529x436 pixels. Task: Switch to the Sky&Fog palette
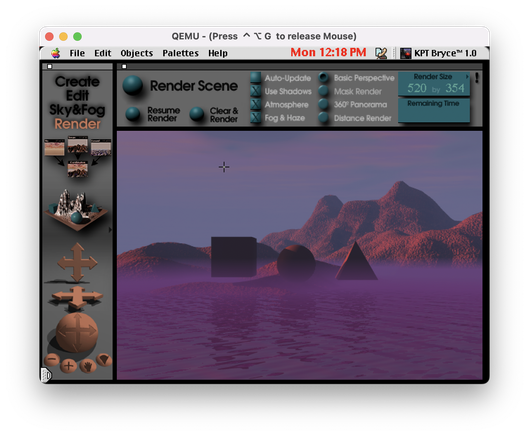tap(77, 110)
